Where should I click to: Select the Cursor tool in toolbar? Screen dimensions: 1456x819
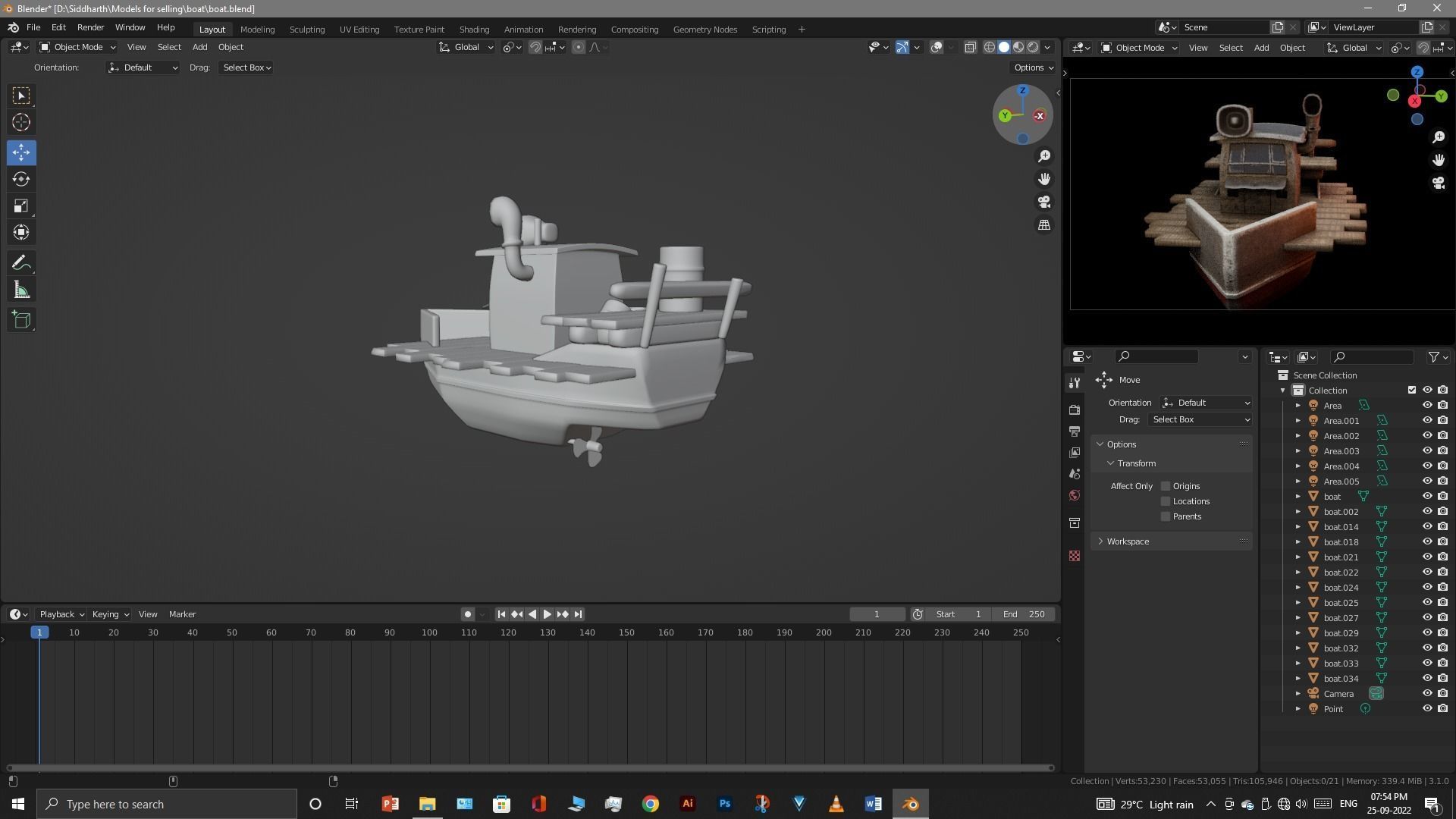tap(21, 122)
